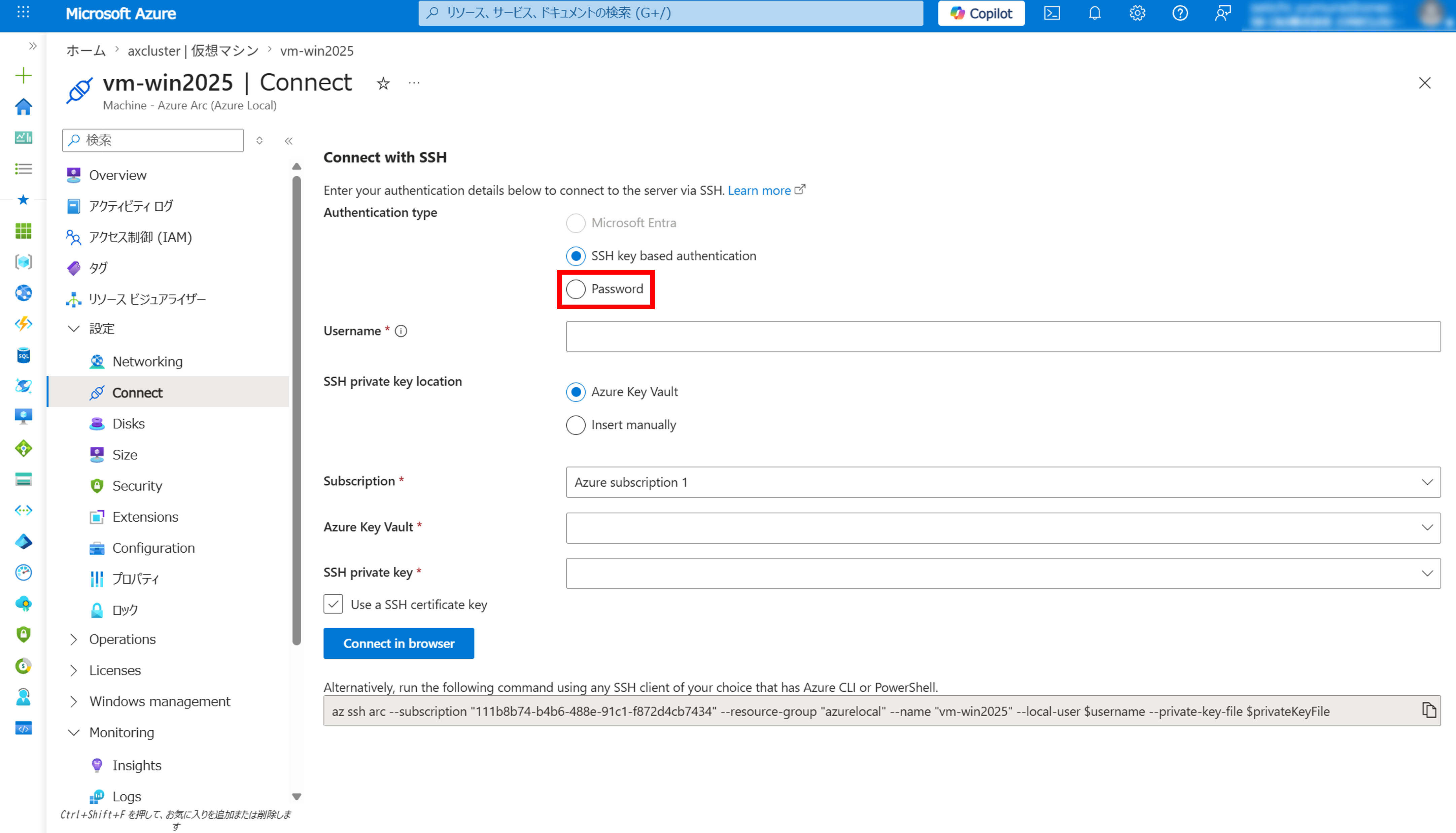
Task: Open the Copilot button
Action: coord(981,13)
